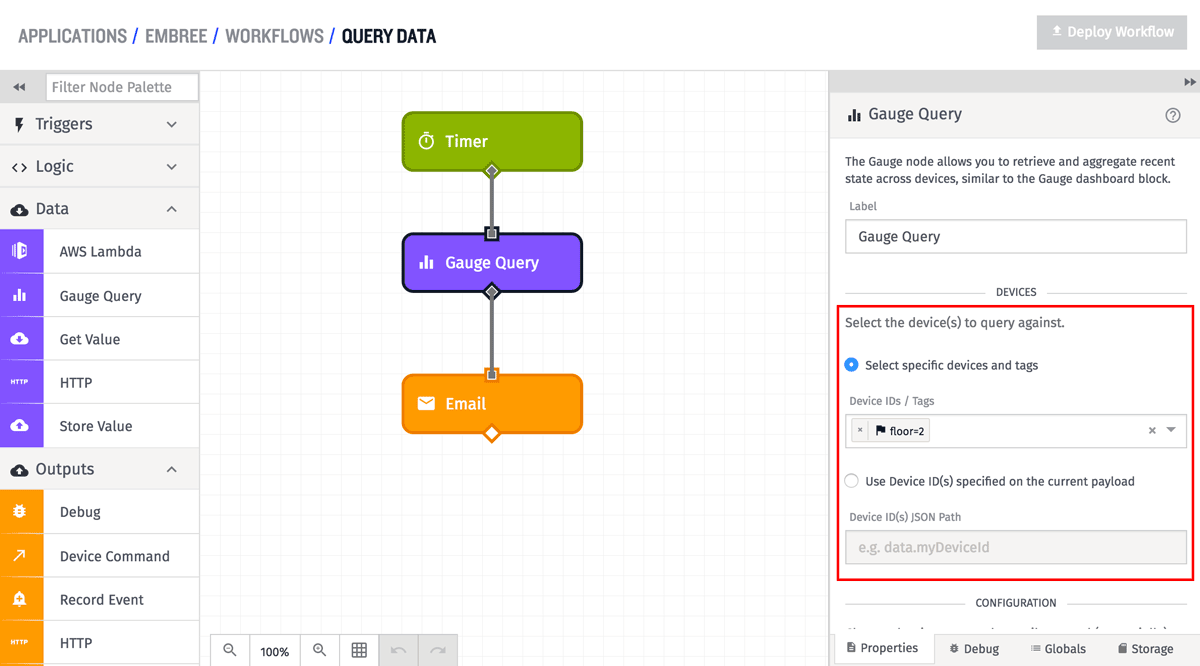Go to APPLICATIONS breadcrumb
The width and height of the screenshot is (1200, 666).
[x=73, y=36]
